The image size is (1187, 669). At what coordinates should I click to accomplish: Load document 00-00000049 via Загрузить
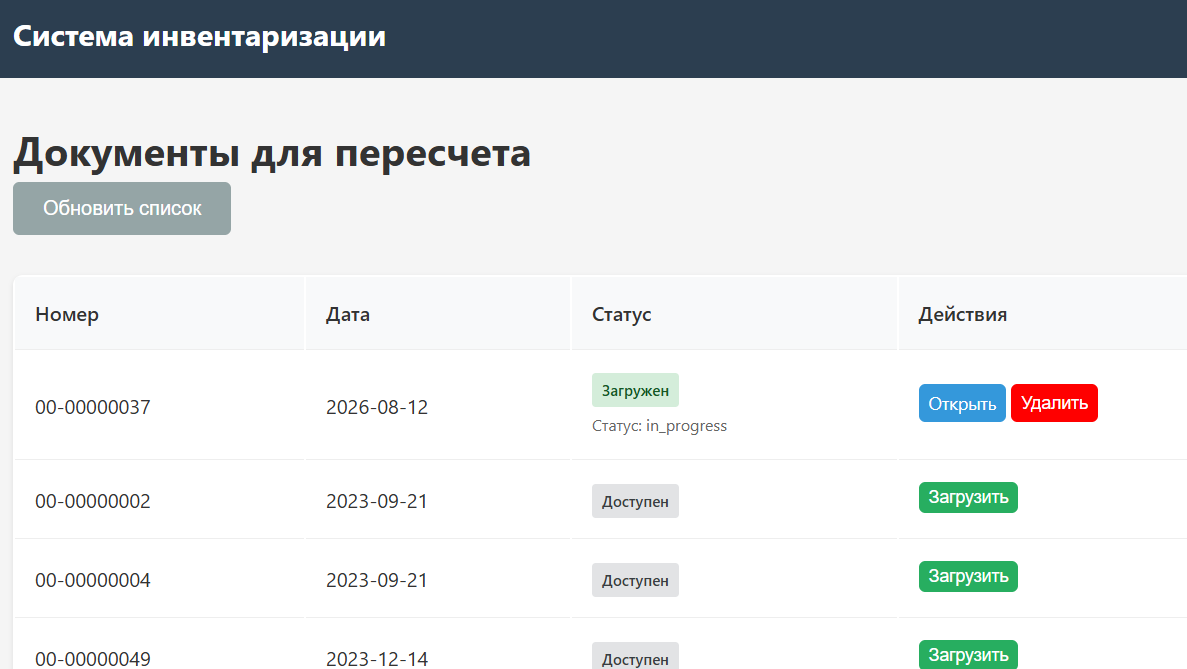point(968,655)
